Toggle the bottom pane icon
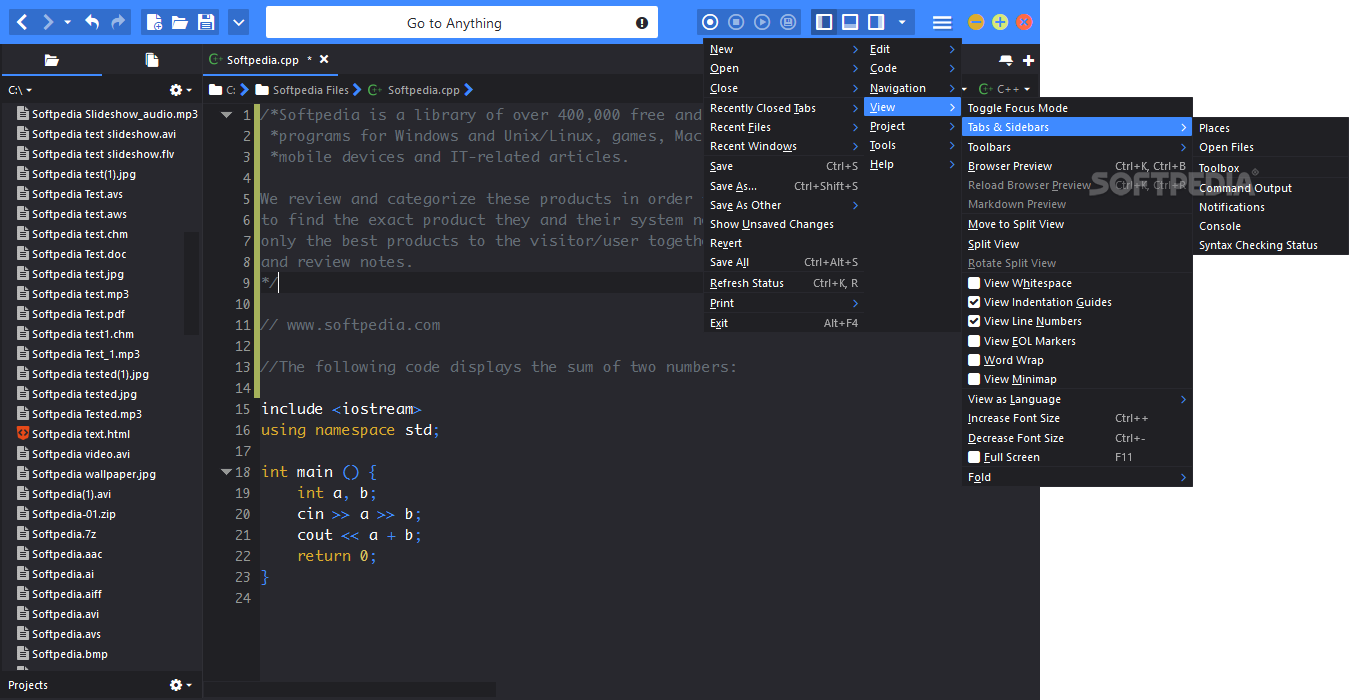This screenshot has width=1349, height=700. click(x=850, y=22)
